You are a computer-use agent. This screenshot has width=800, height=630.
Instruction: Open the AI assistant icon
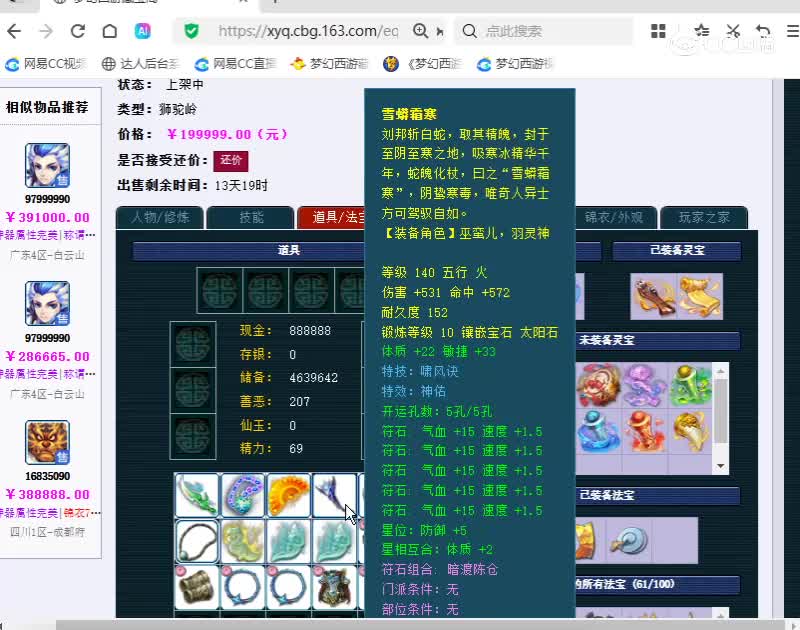coord(142,31)
